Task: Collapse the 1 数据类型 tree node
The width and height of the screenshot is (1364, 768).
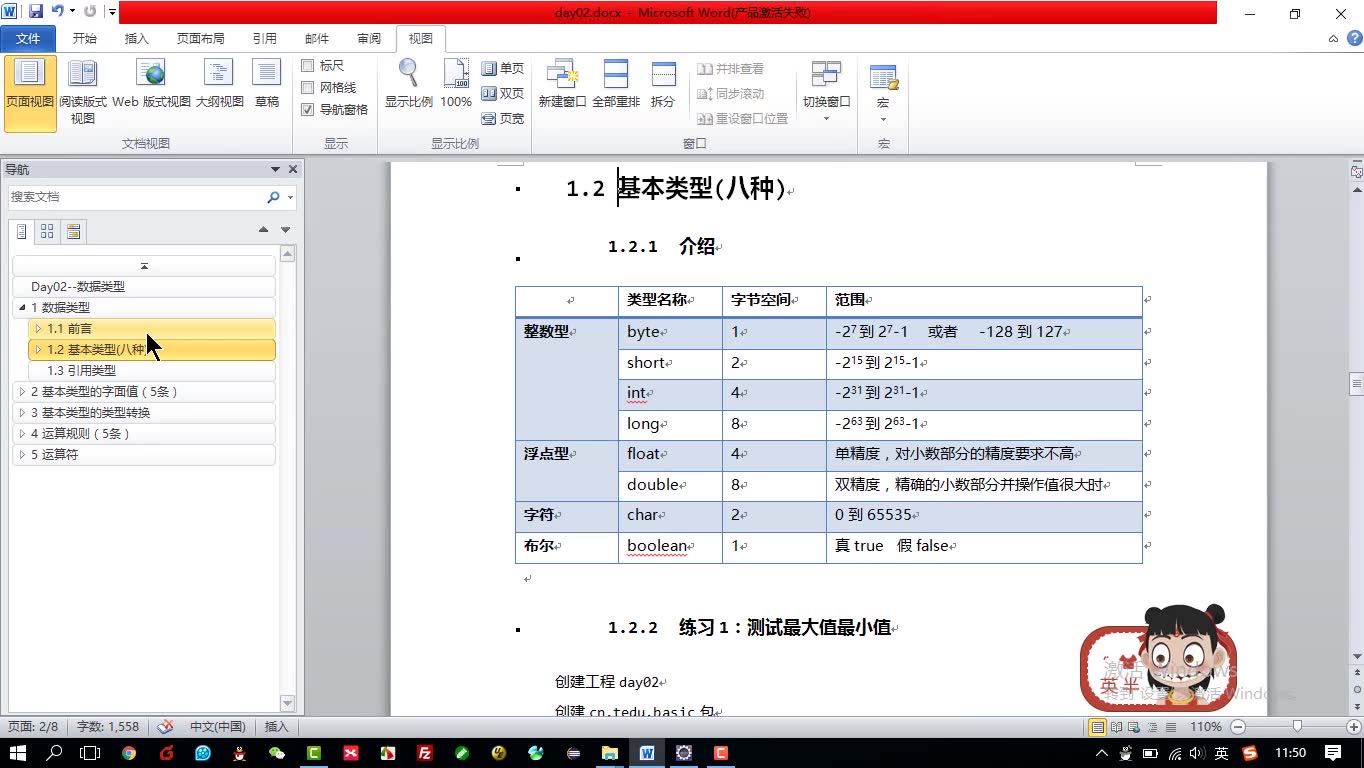Action: tap(21, 307)
